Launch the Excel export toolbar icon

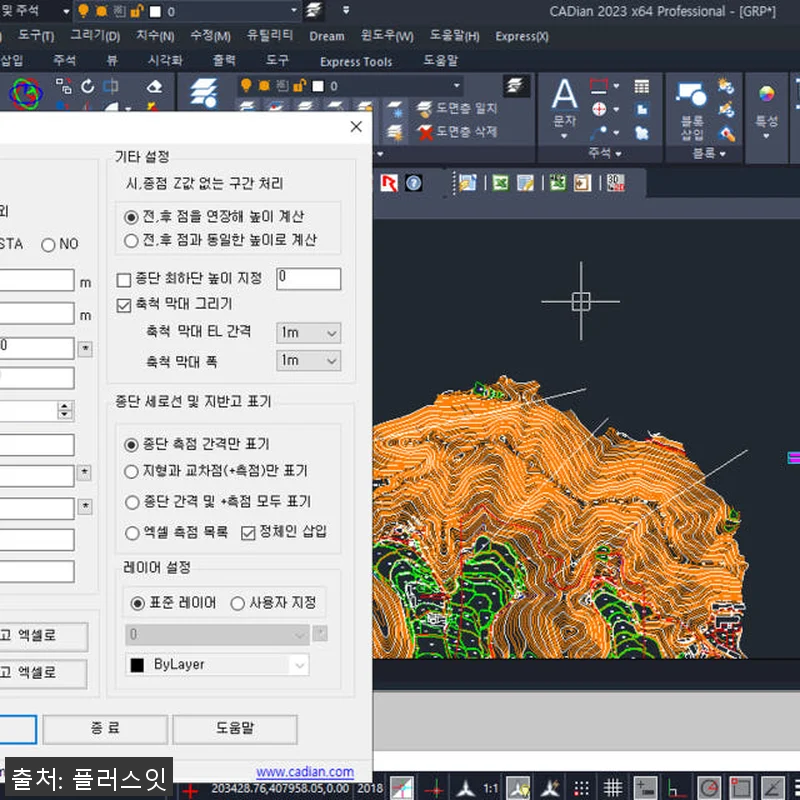[x=500, y=184]
